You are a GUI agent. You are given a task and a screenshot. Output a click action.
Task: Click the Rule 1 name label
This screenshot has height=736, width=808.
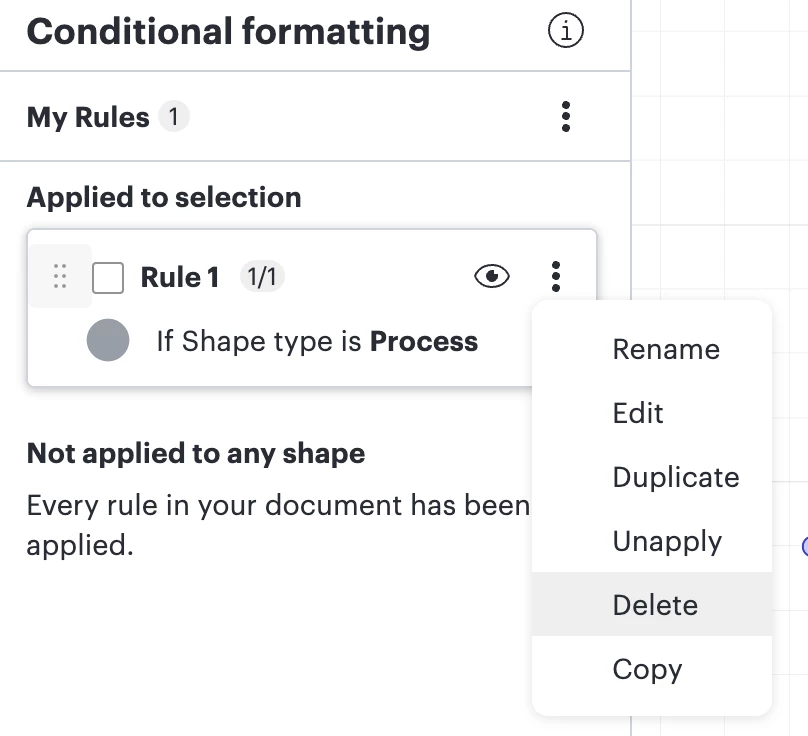180,277
